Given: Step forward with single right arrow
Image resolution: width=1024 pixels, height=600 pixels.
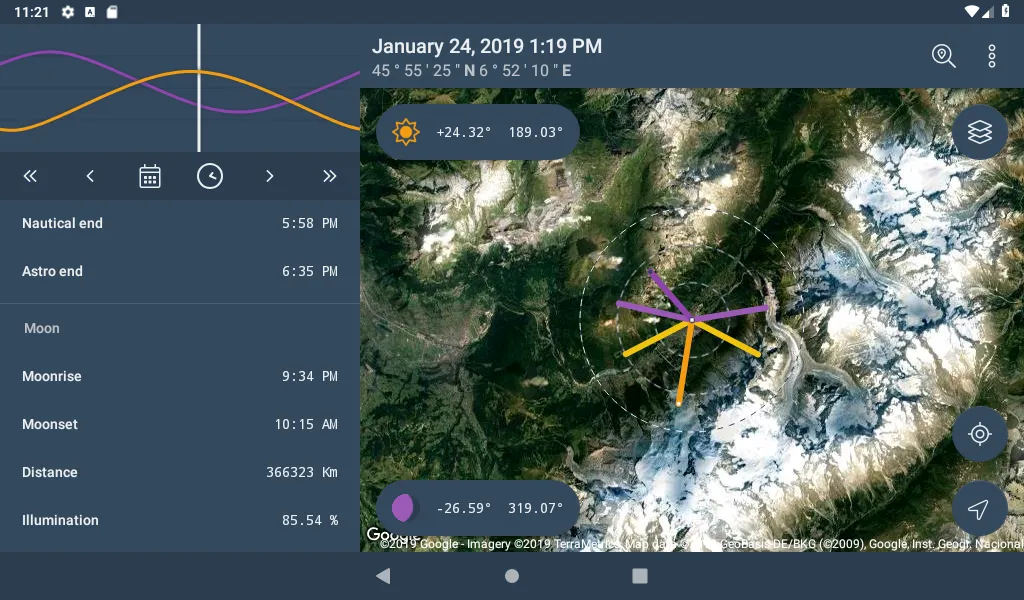Looking at the screenshot, I should pyautogui.click(x=270, y=176).
